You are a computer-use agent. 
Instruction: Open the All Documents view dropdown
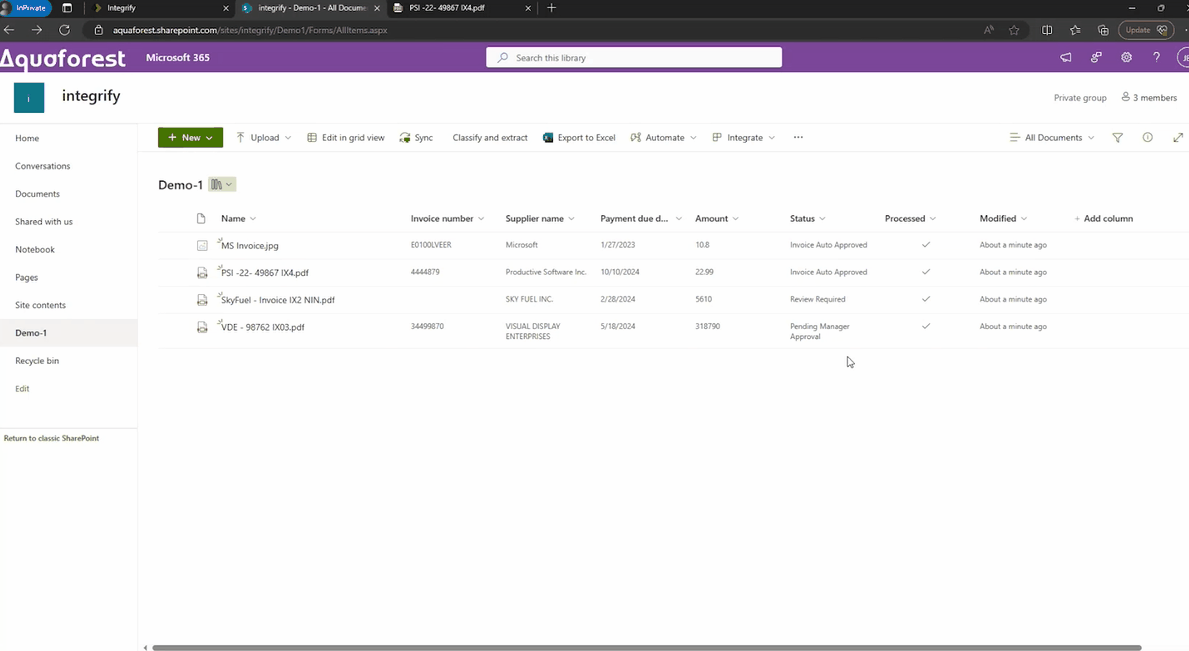coord(1052,138)
